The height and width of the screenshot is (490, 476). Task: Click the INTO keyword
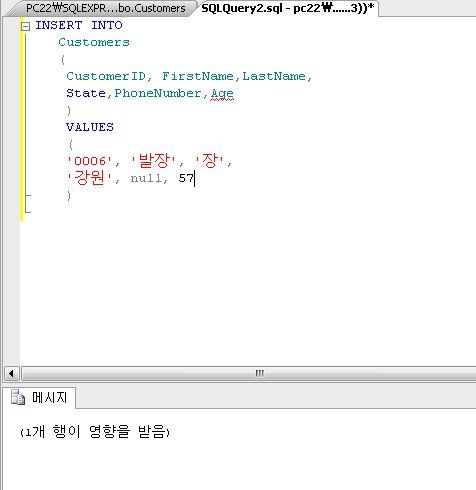[x=107, y=25]
